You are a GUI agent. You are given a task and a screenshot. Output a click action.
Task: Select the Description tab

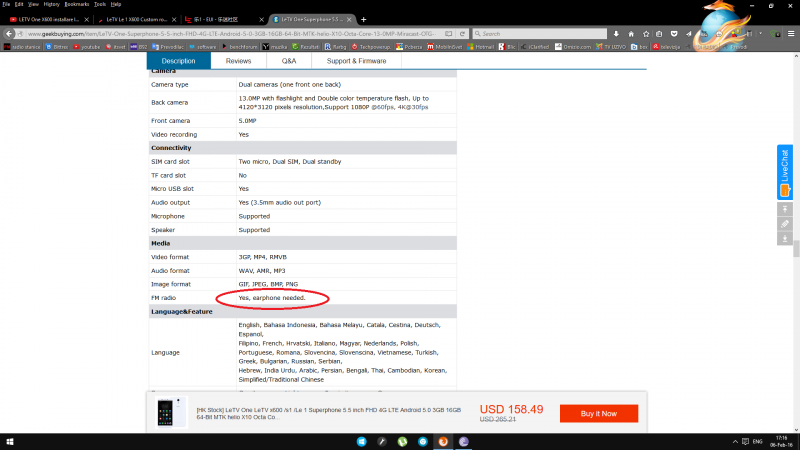(179, 61)
